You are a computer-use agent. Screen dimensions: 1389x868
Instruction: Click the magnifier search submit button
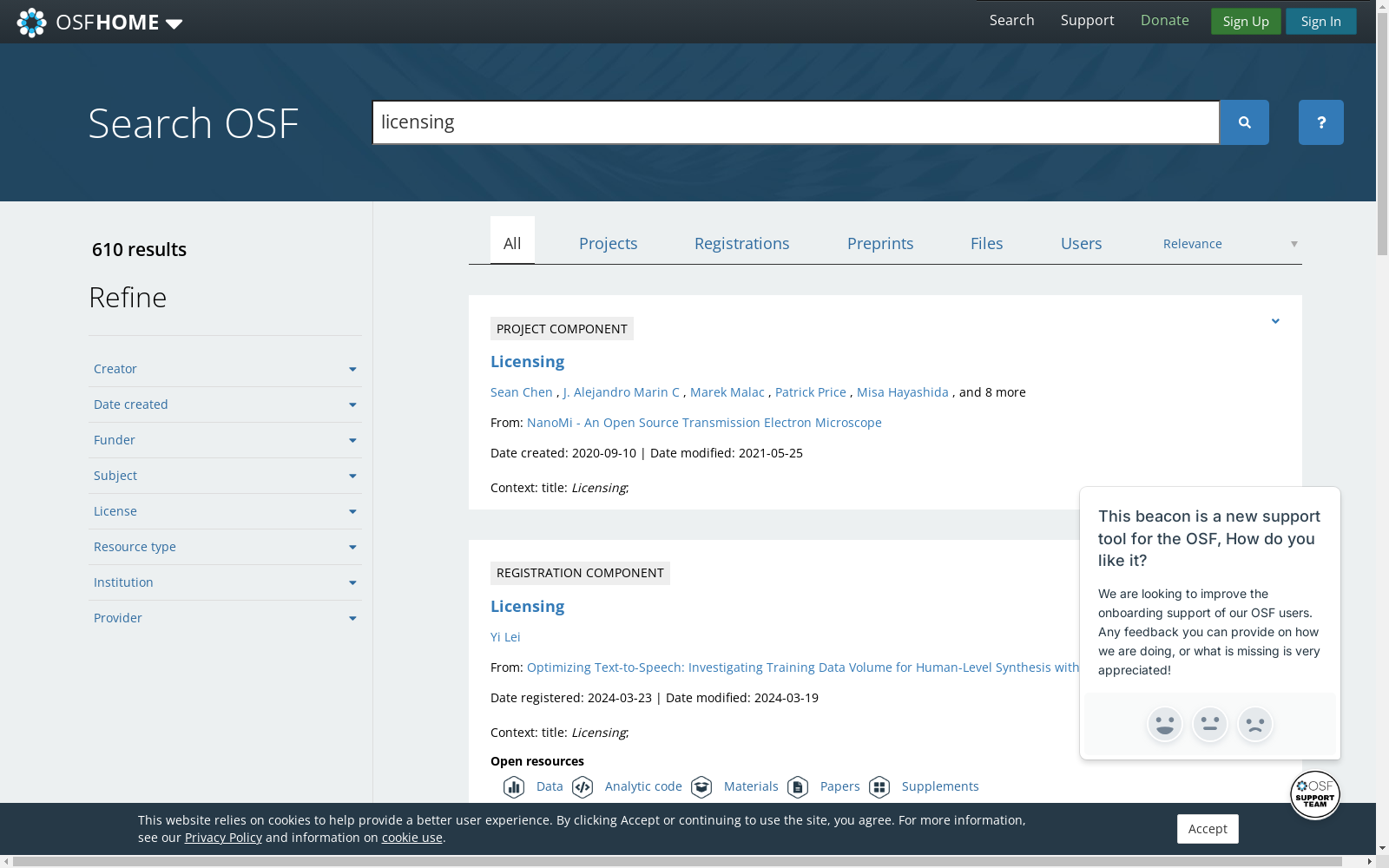[x=1244, y=122]
